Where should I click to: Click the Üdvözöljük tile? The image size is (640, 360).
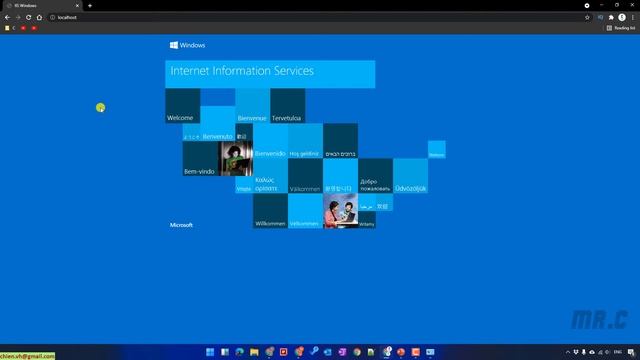click(x=411, y=176)
